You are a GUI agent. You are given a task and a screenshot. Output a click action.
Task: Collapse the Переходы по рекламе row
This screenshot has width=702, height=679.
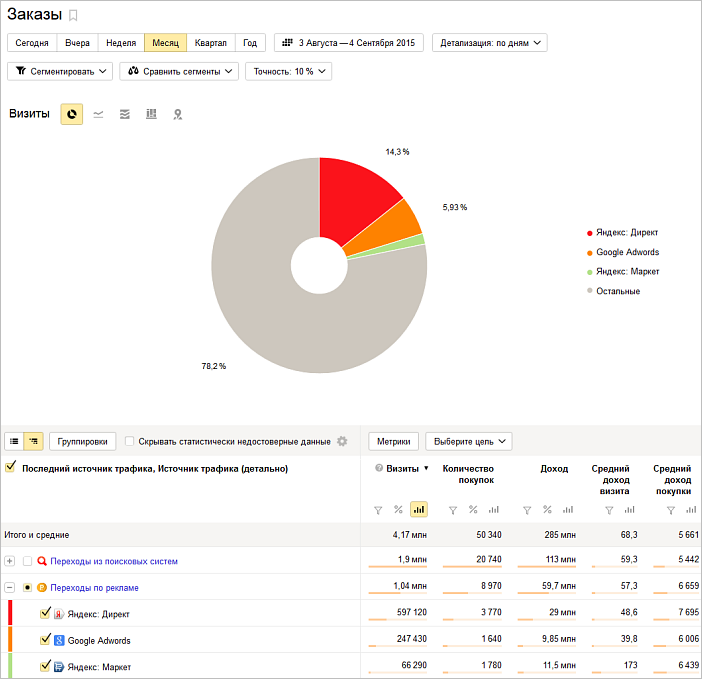(9, 587)
